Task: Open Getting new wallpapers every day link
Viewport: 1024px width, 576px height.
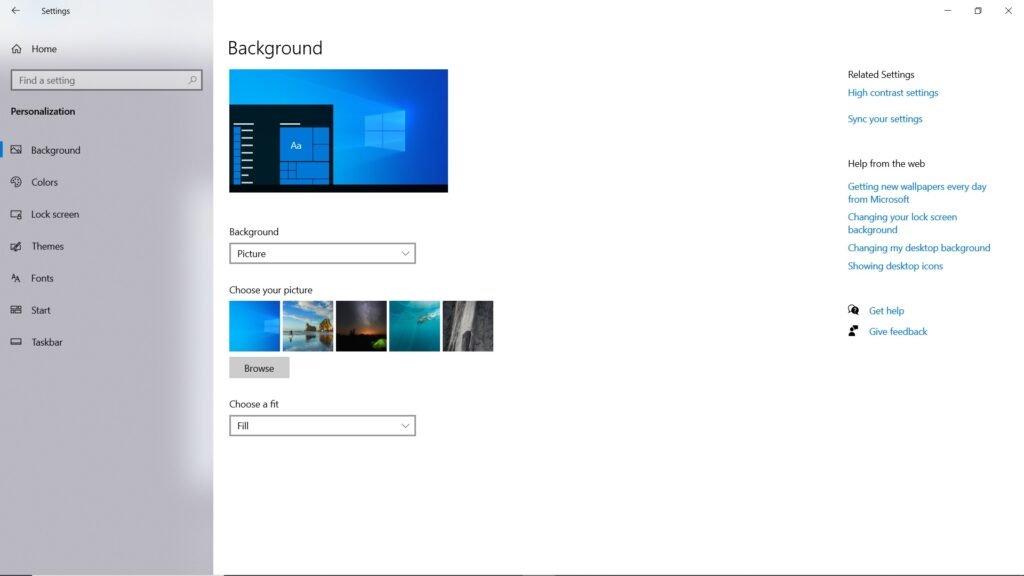Action: pyautogui.click(x=917, y=193)
